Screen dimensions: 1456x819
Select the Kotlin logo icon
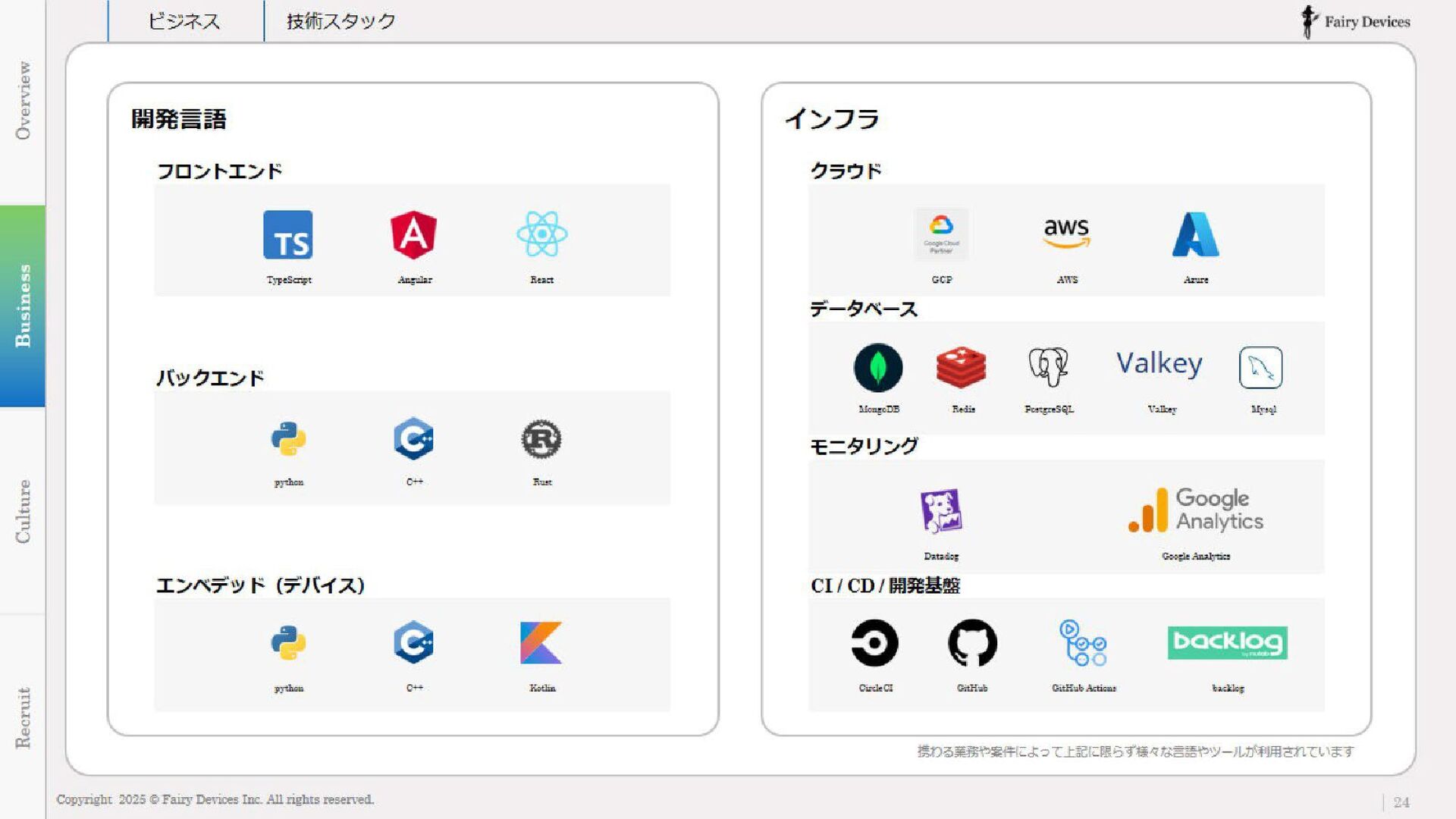(x=541, y=642)
